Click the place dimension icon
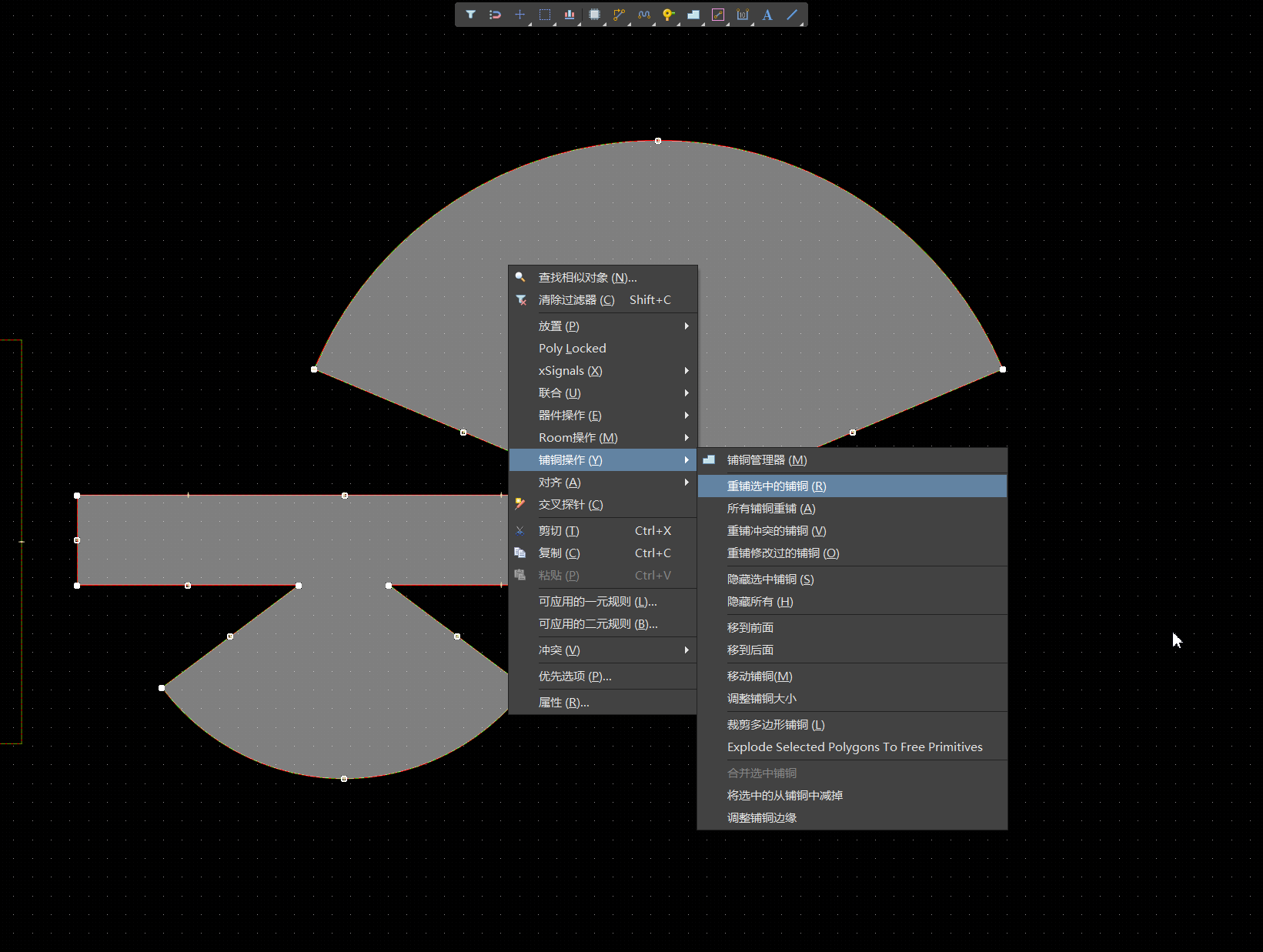1263x952 pixels. [743, 15]
